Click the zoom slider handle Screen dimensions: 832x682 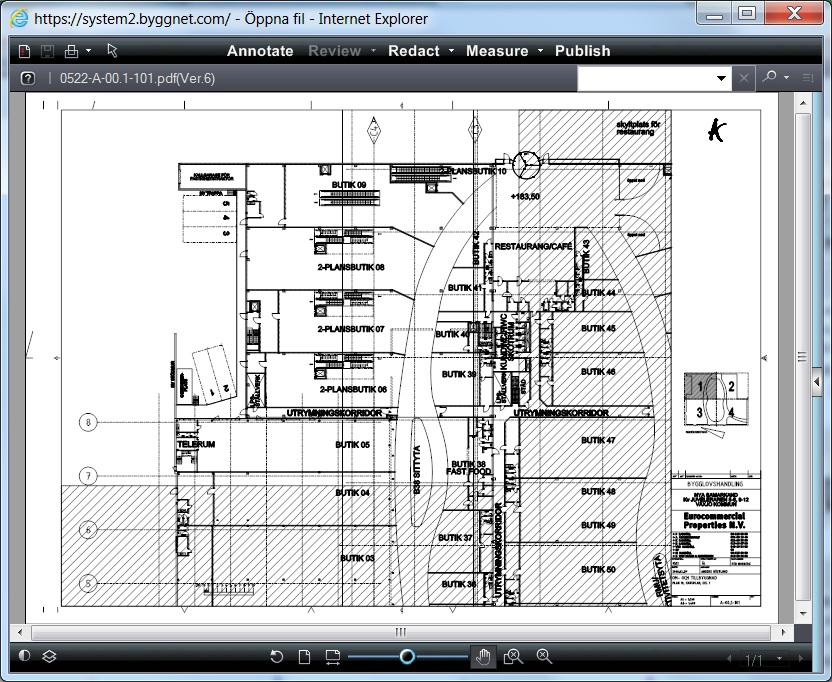(x=407, y=657)
